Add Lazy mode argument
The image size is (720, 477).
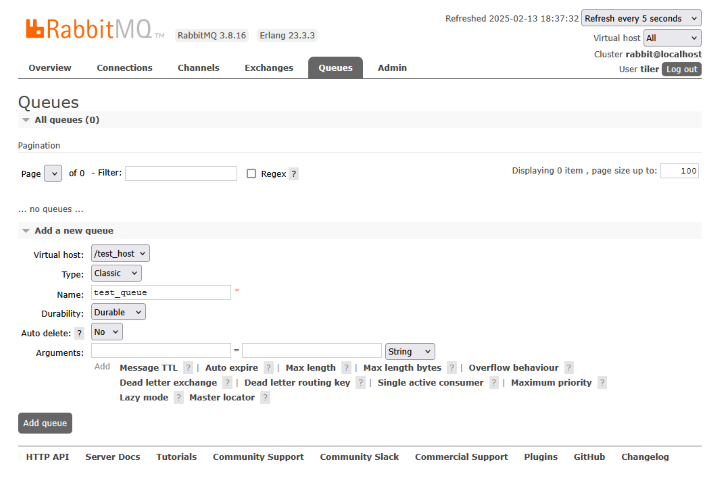pyautogui.click(x=144, y=398)
